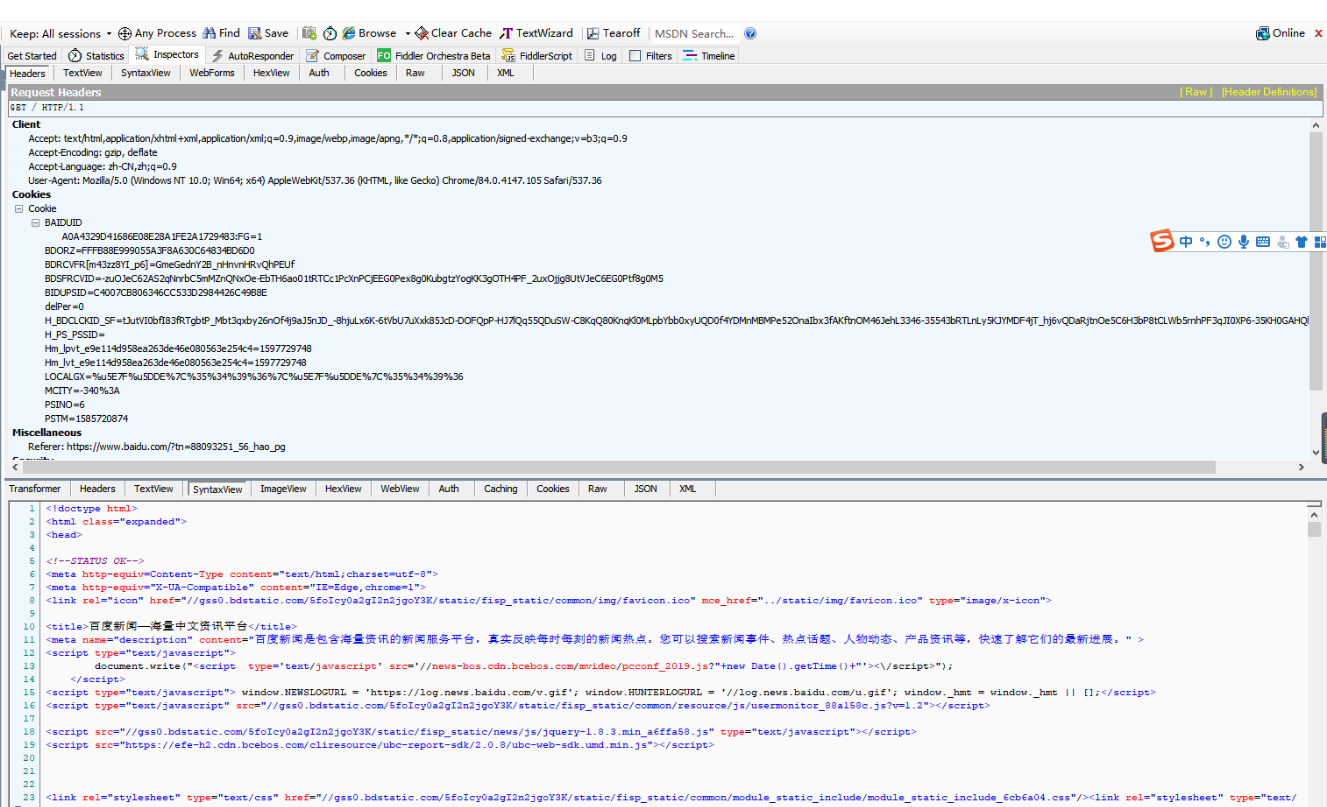Select the Referer header row
This screenshot has height=807, width=1327.
pyautogui.click(x=157, y=447)
